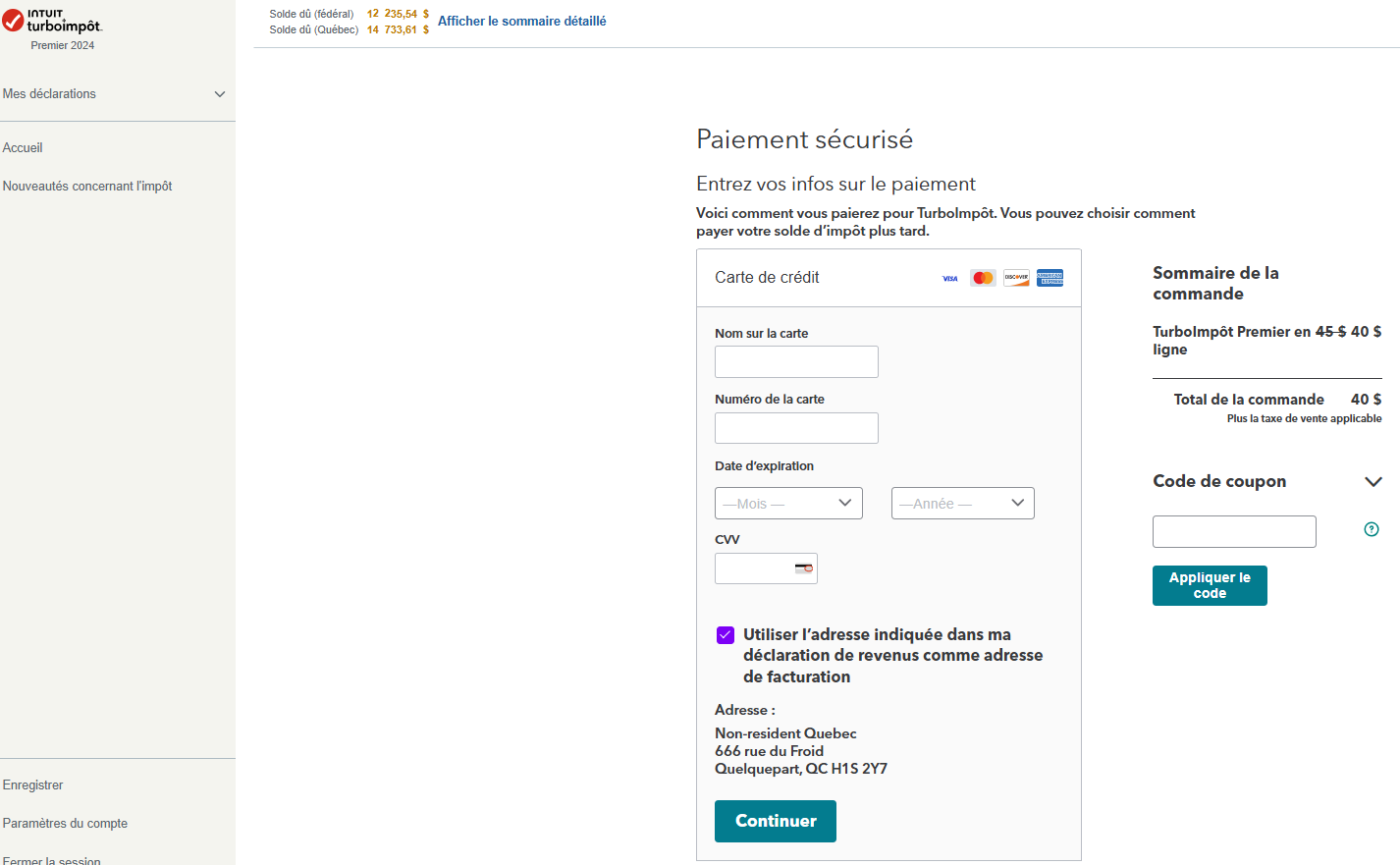Screen dimensions: 1400x865
Task: Uncheck the billing address checkbox
Action: pyautogui.click(x=726, y=635)
